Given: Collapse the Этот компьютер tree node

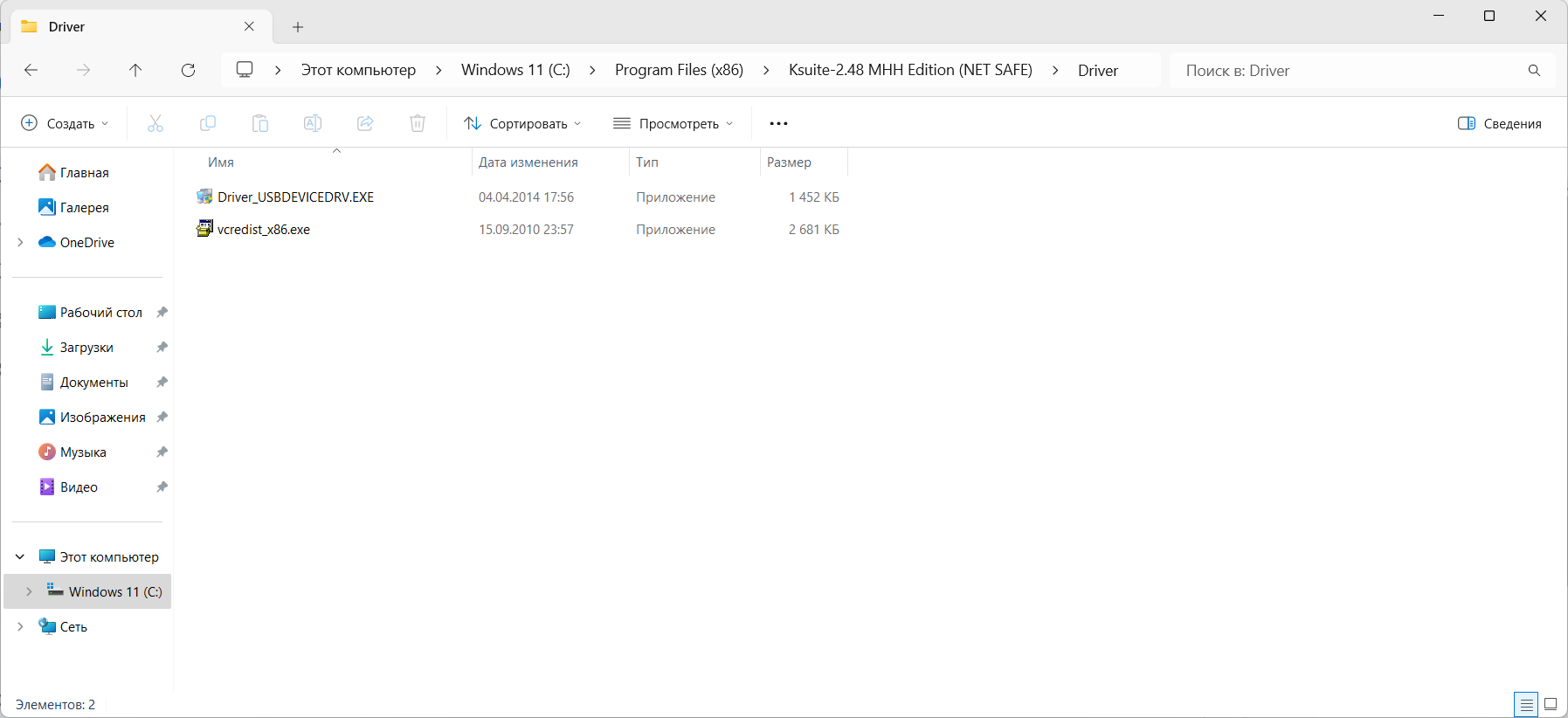Looking at the screenshot, I should click(x=20, y=556).
